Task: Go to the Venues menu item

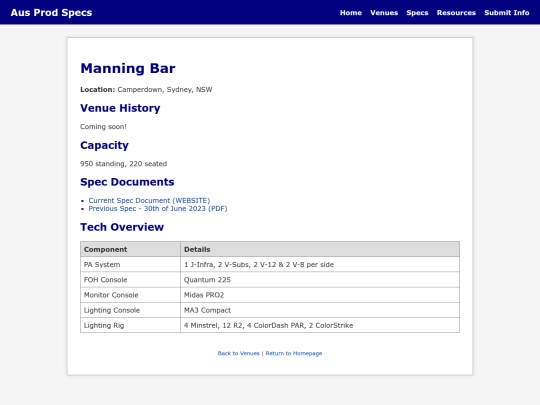Action: coord(384,13)
